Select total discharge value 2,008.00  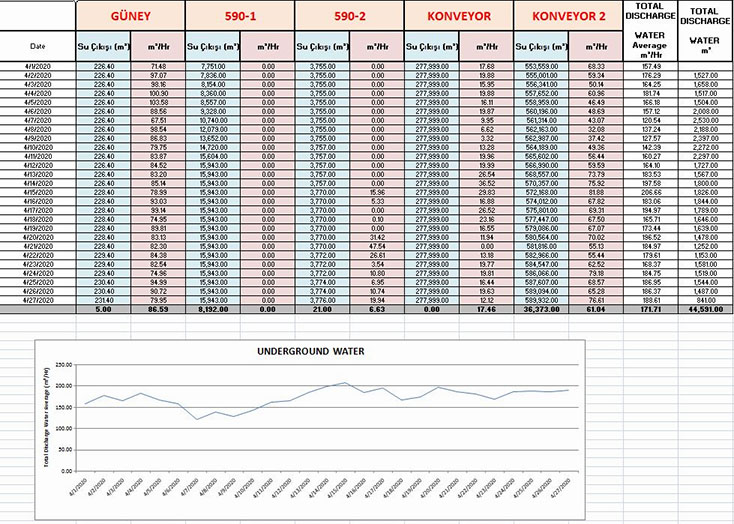705,111
